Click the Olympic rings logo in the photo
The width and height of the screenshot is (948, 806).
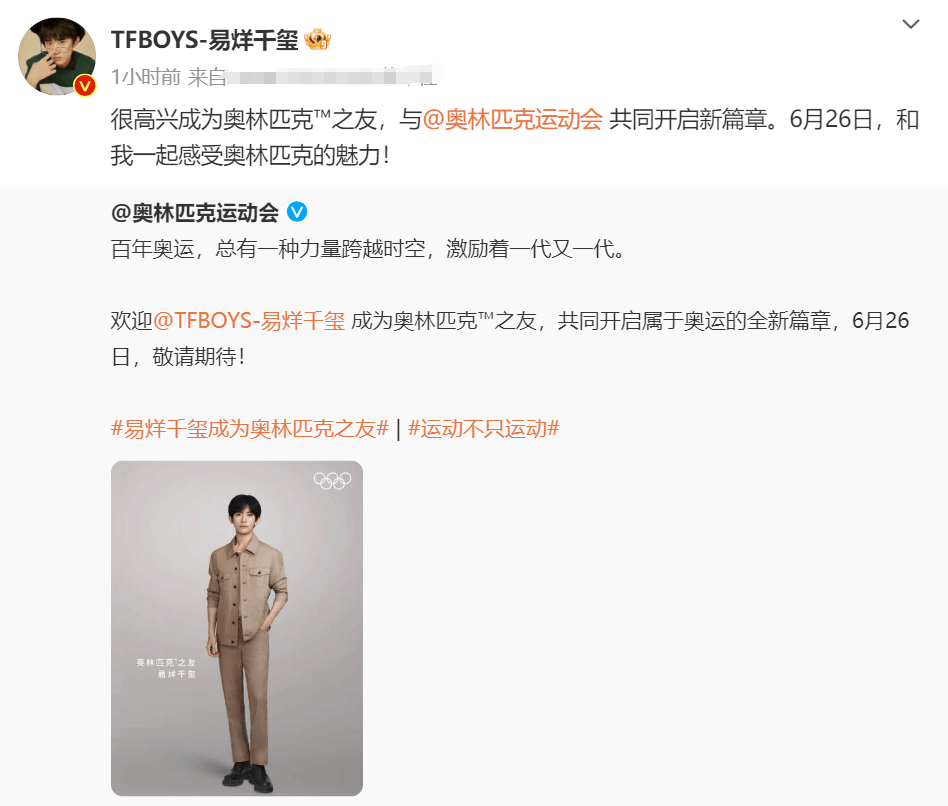(x=332, y=480)
